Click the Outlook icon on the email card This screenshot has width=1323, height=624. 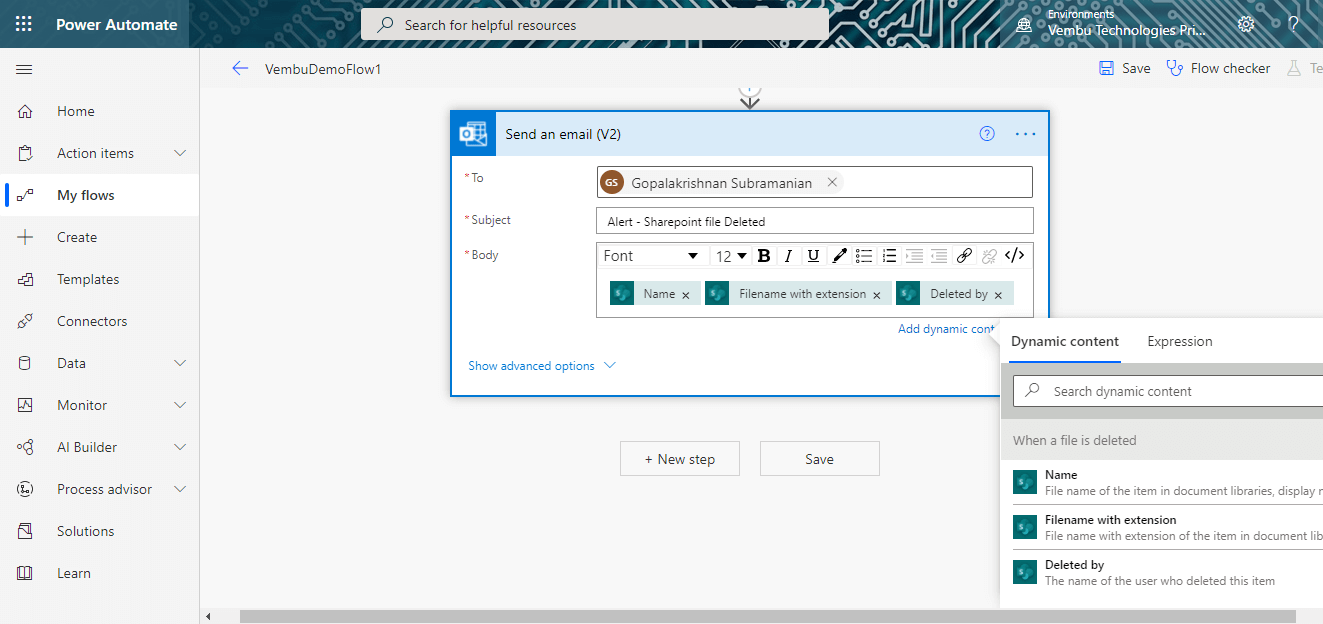473,134
